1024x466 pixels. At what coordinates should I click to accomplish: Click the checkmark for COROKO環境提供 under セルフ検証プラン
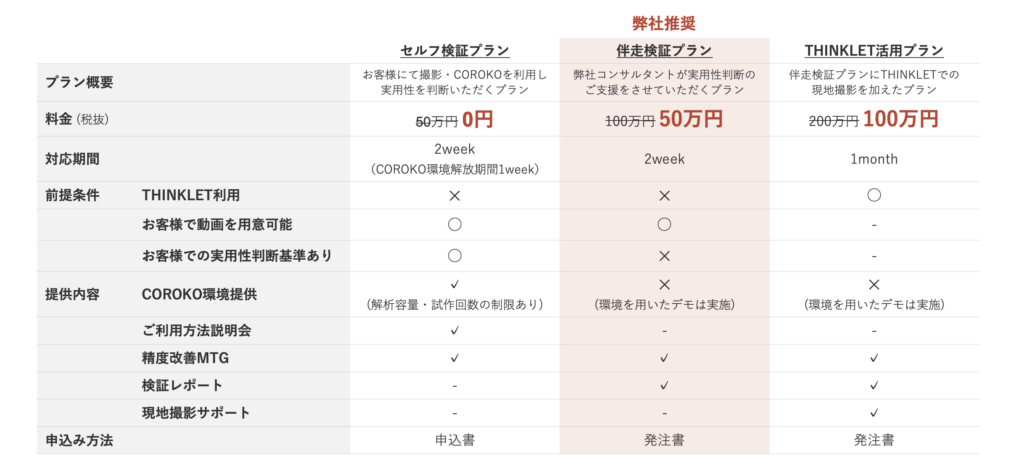pos(454,284)
